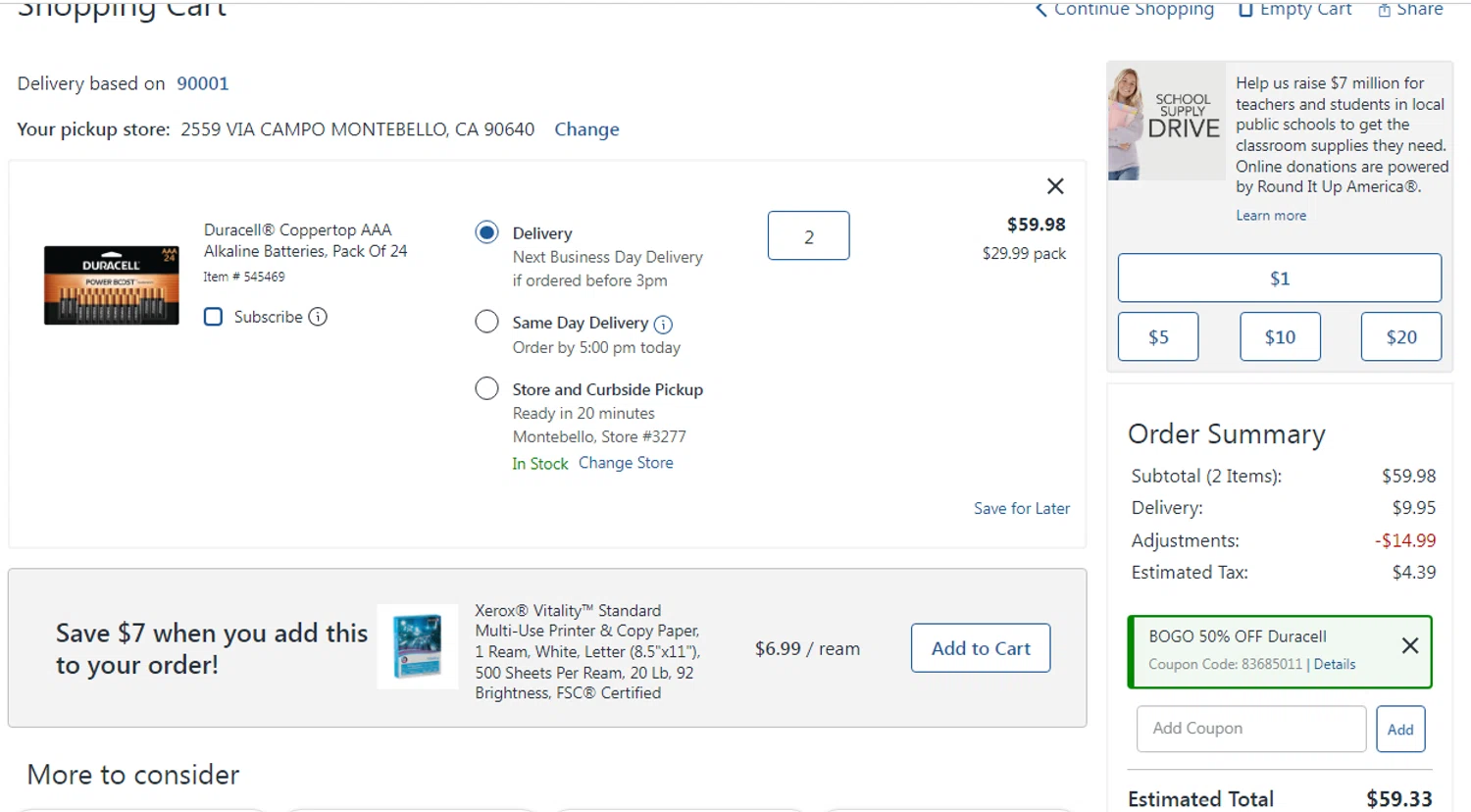Click item price $59.98 in cart row

1036,225
